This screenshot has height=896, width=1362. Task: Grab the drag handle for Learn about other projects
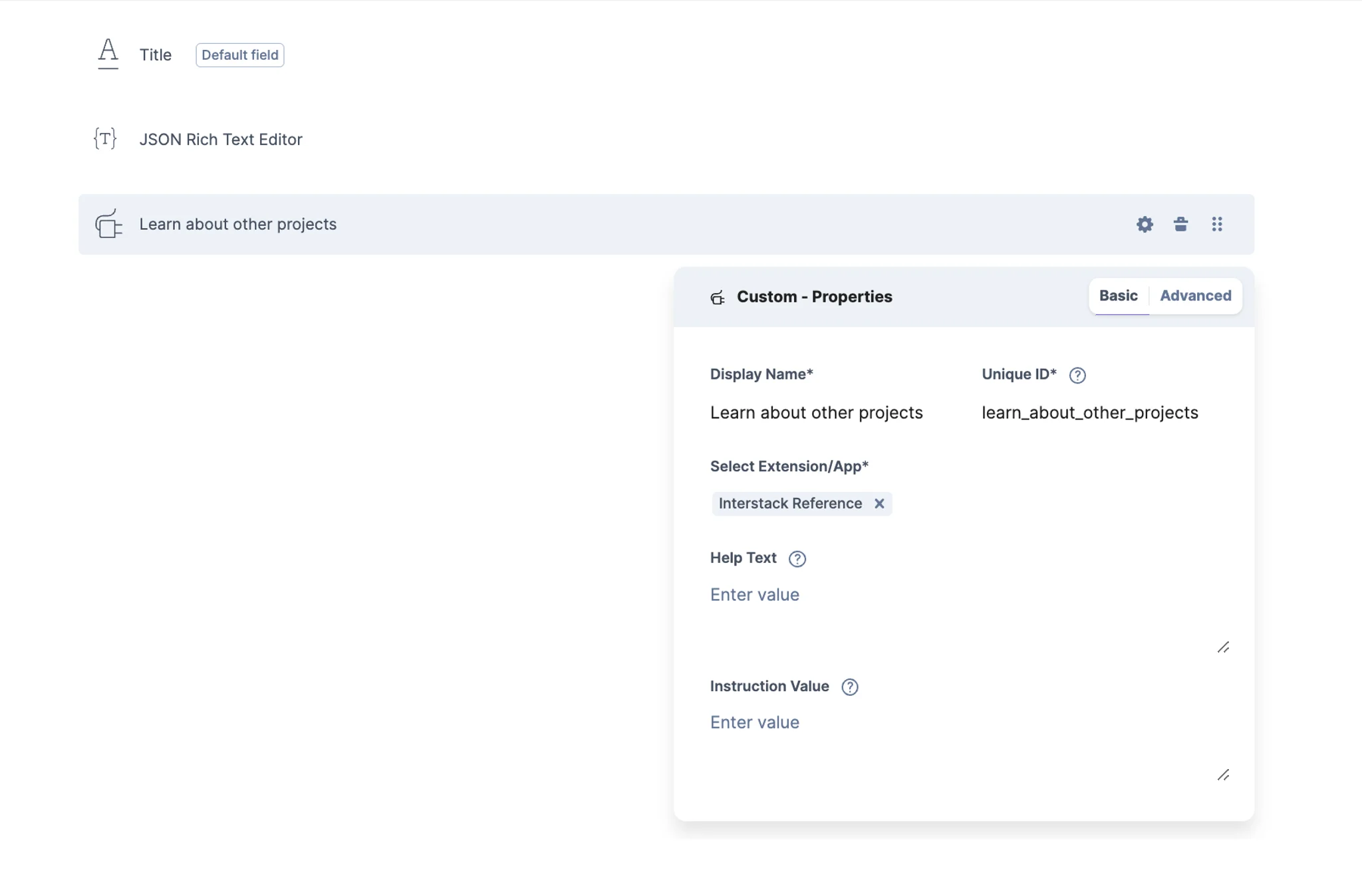(x=1217, y=224)
